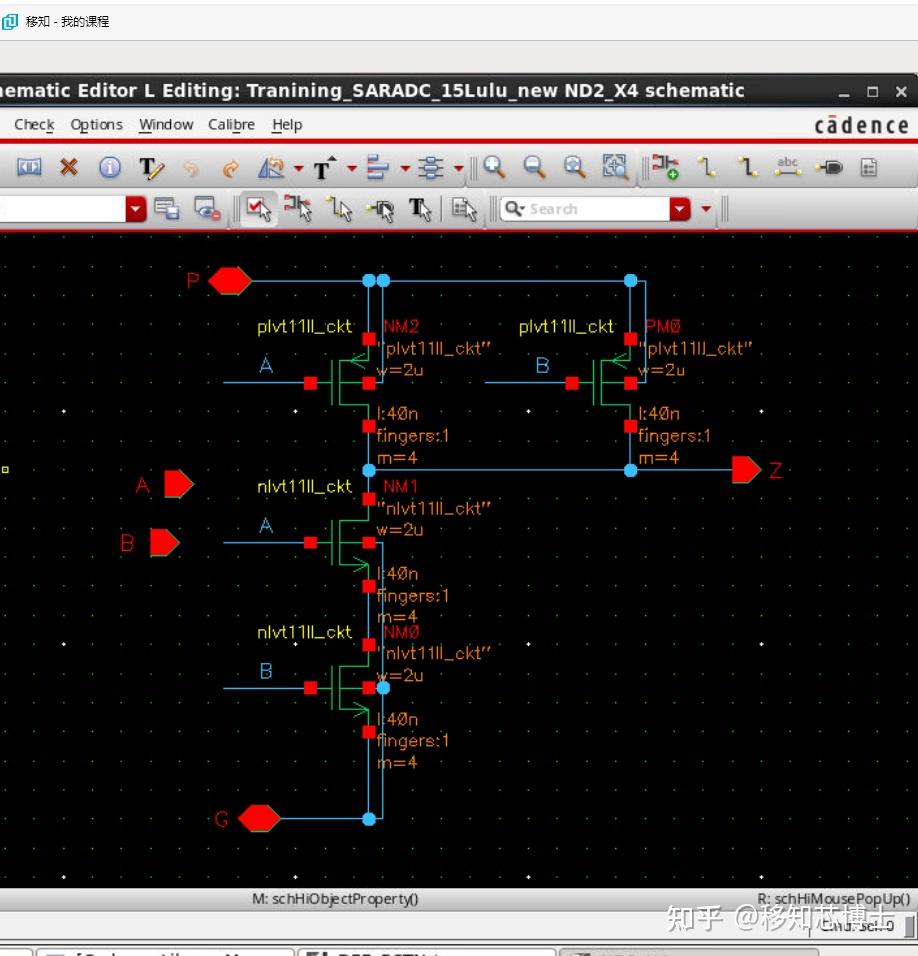The height and width of the screenshot is (956, 918).
Task: Click the window layout icon in the second toolbar row
Action: [166, 209]
